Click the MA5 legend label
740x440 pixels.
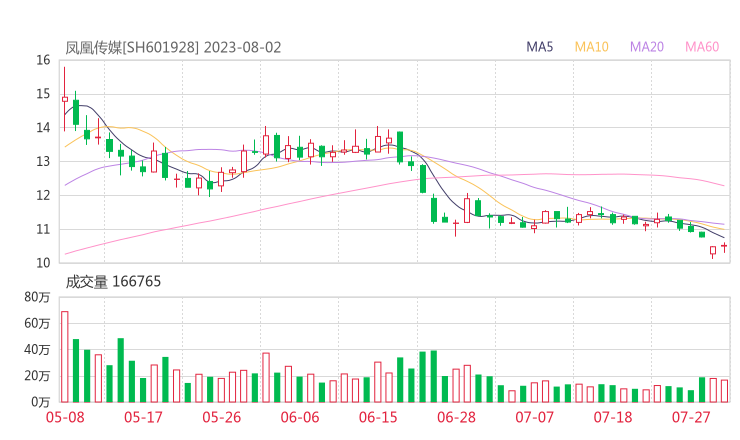coord(539,47)
